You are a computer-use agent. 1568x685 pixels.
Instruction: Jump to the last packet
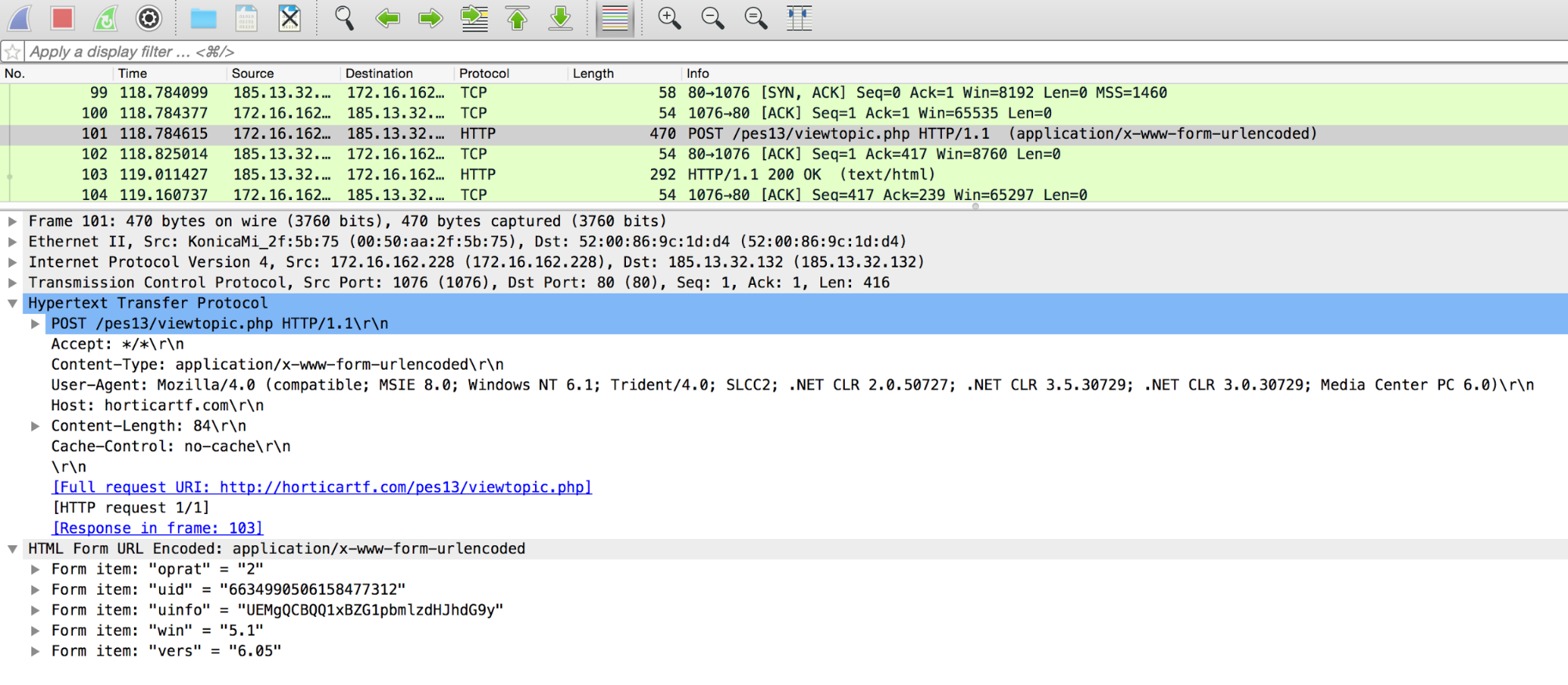560,17
